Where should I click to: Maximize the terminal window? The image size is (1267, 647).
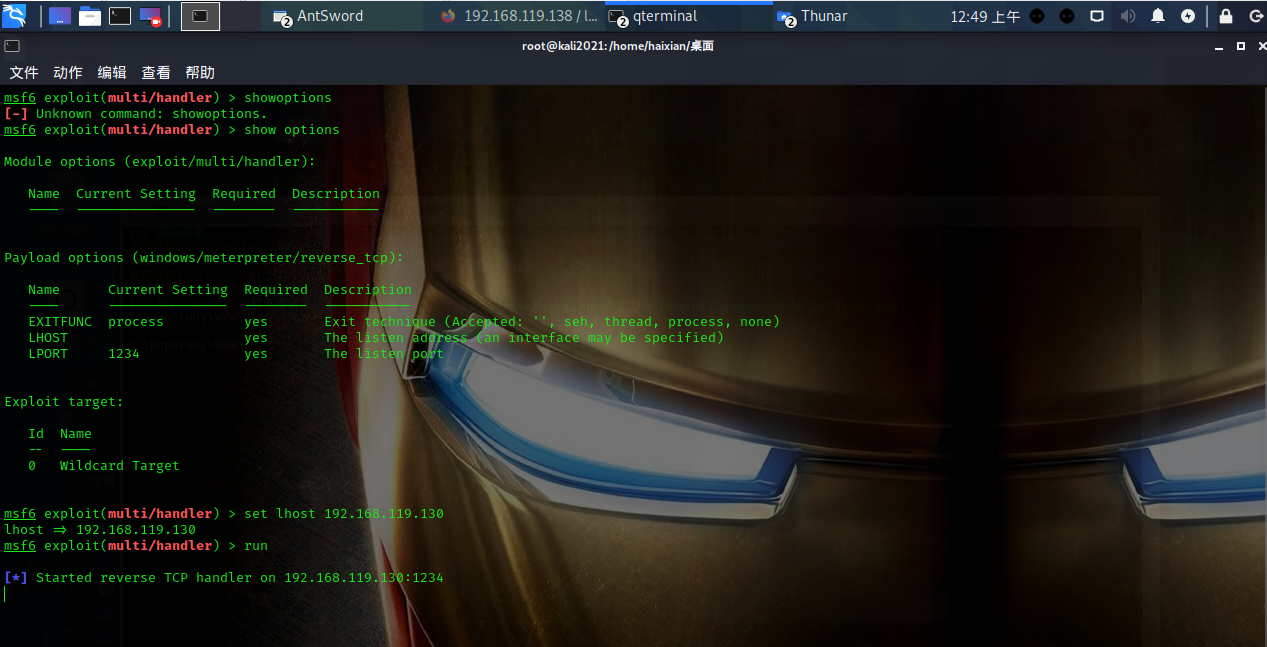1241,46
